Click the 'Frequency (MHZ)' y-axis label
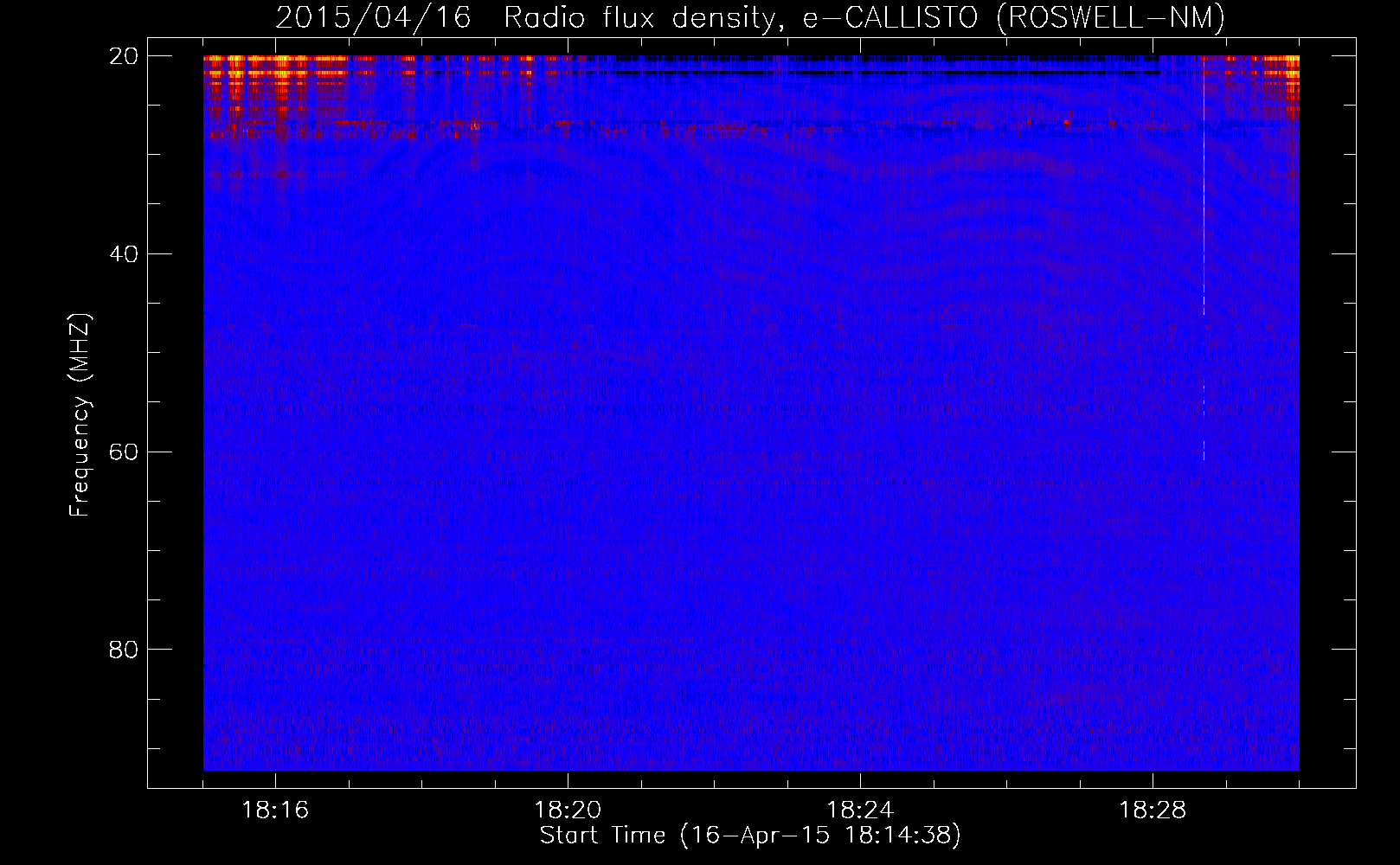Viewport: 1400px width, 865px height. (x=80, y=415)
